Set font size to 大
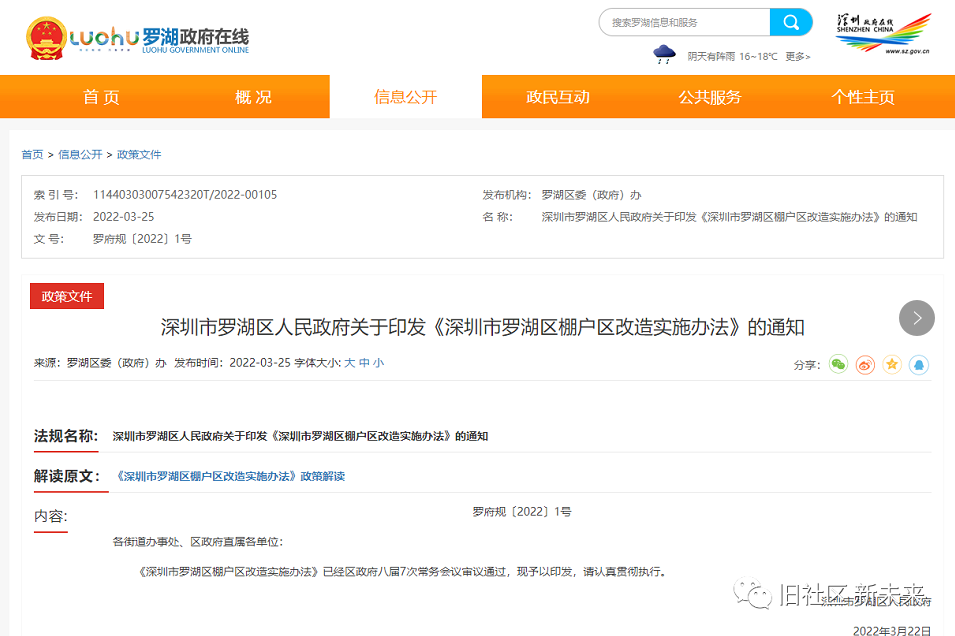 (350, 363)
